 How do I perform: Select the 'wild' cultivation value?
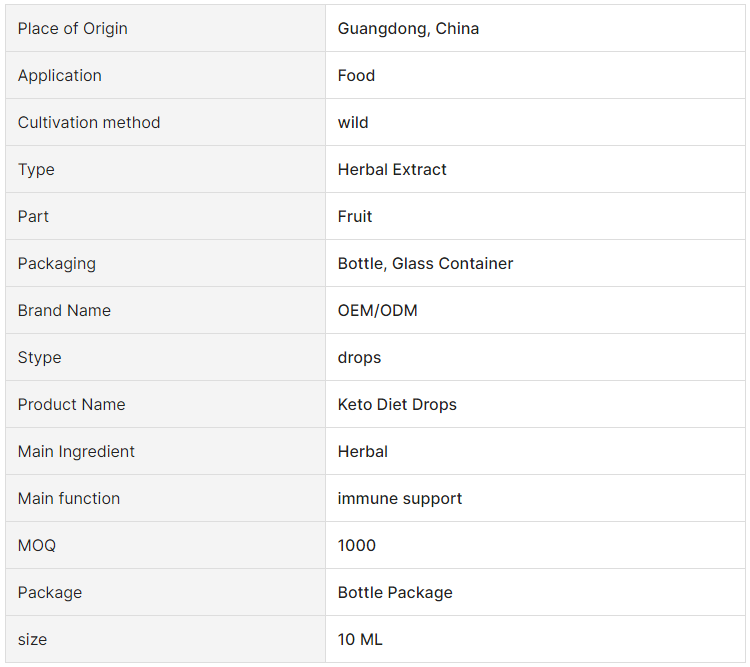353,122
